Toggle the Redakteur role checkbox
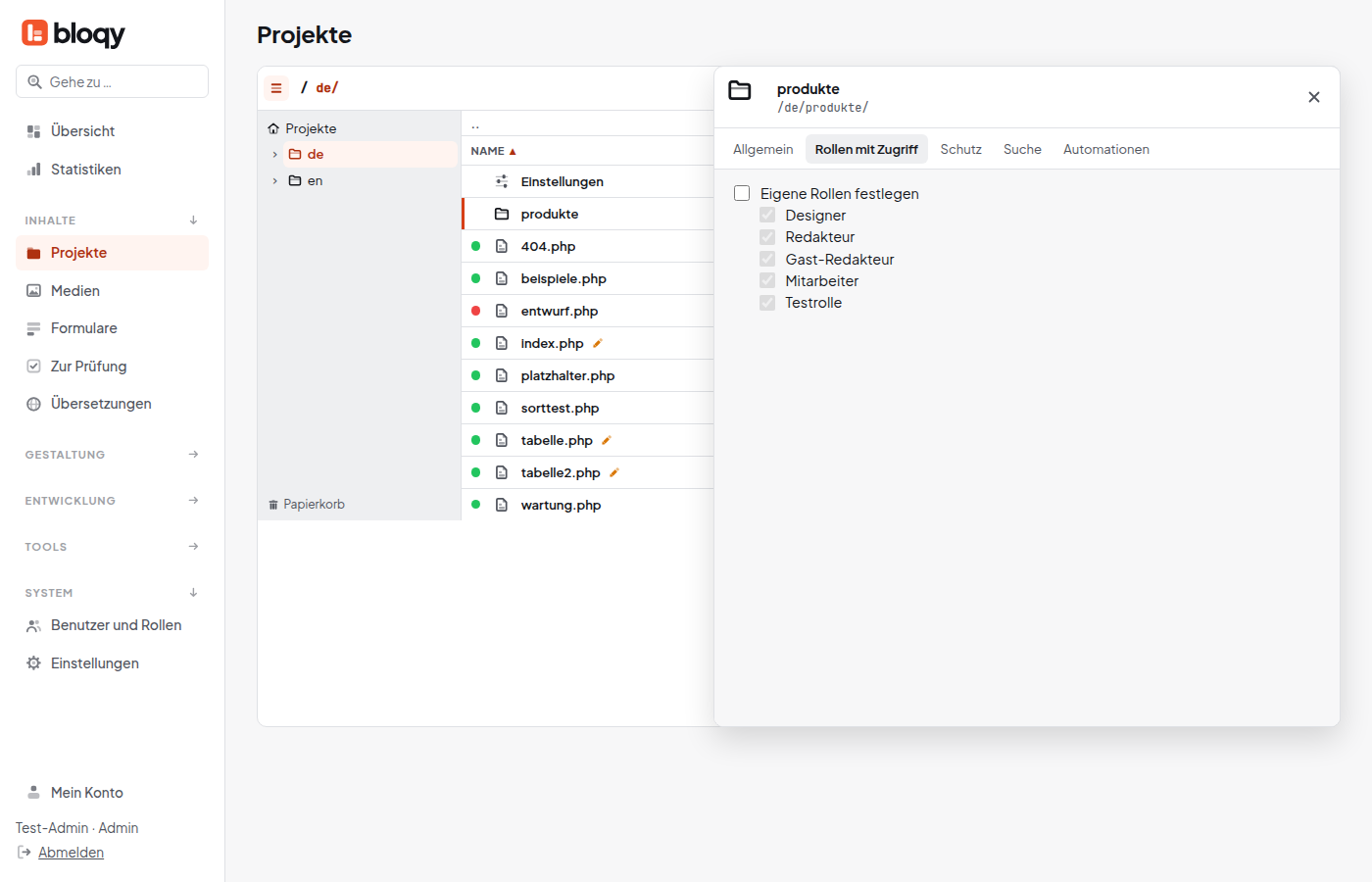Image resolution: width=1372 pixels, height=882 pixels. 767,237
